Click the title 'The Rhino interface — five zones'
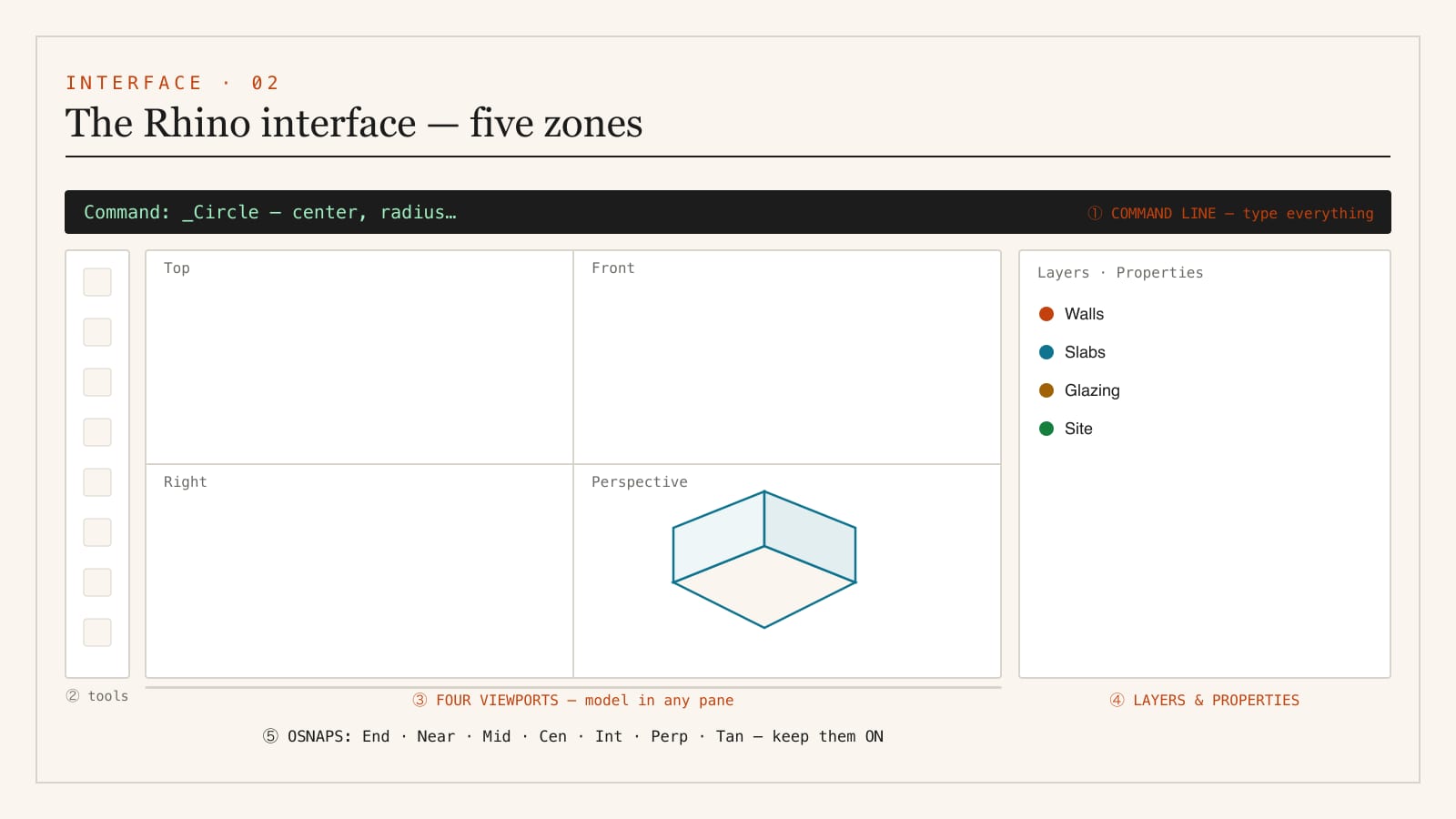 click(354, 123)
